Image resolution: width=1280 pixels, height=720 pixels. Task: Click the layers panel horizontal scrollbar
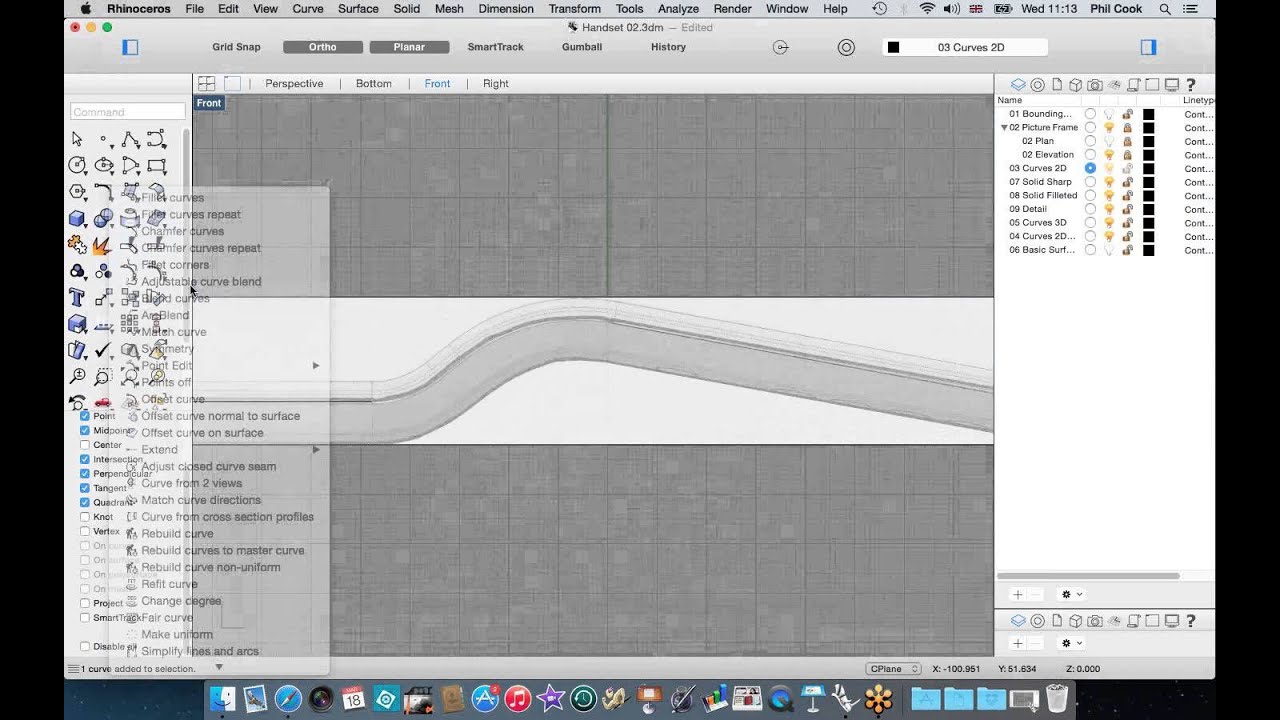click(1089, 576)
